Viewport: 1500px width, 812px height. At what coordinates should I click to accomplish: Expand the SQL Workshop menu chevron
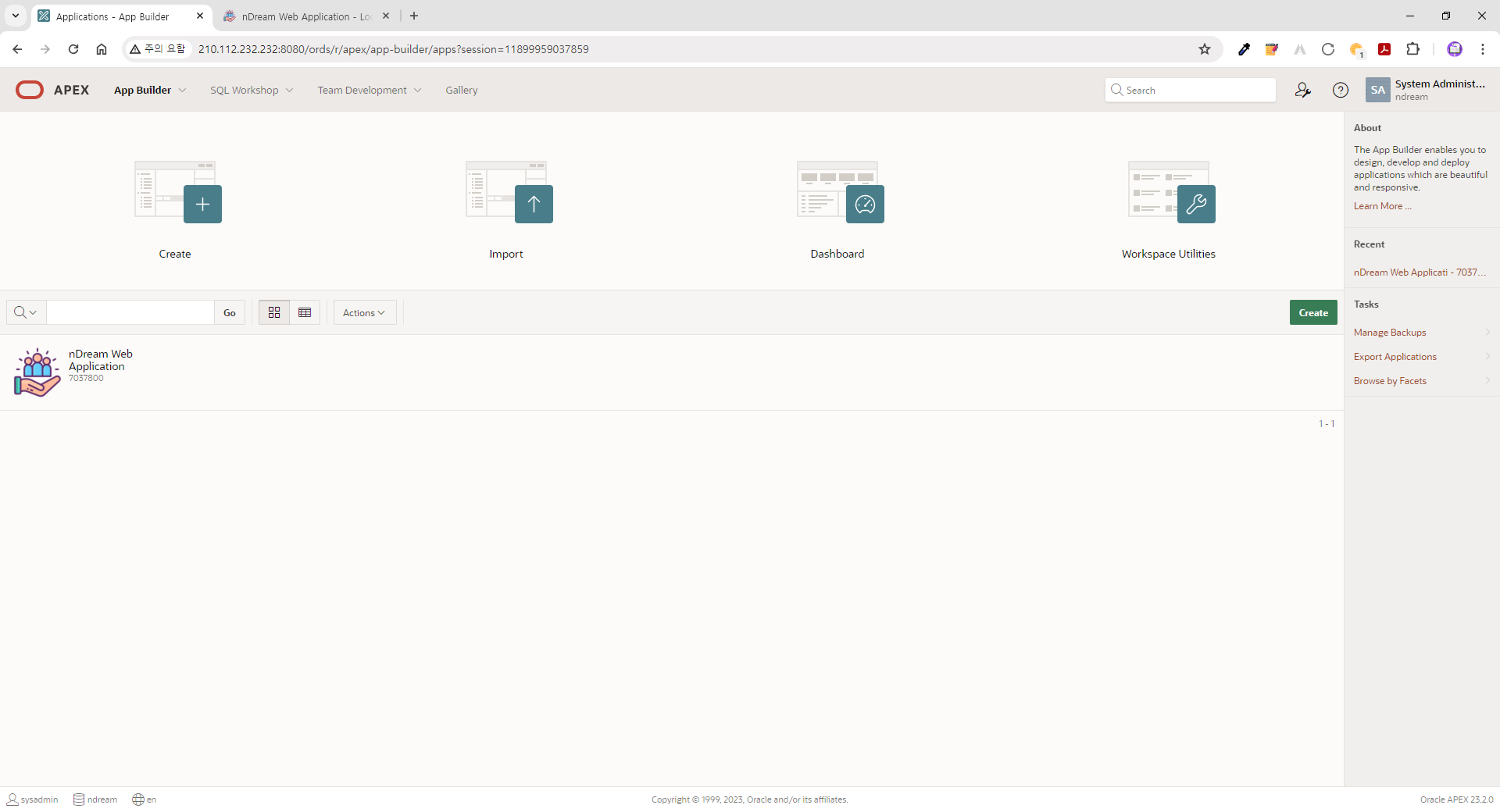click(x=290, y=91)
